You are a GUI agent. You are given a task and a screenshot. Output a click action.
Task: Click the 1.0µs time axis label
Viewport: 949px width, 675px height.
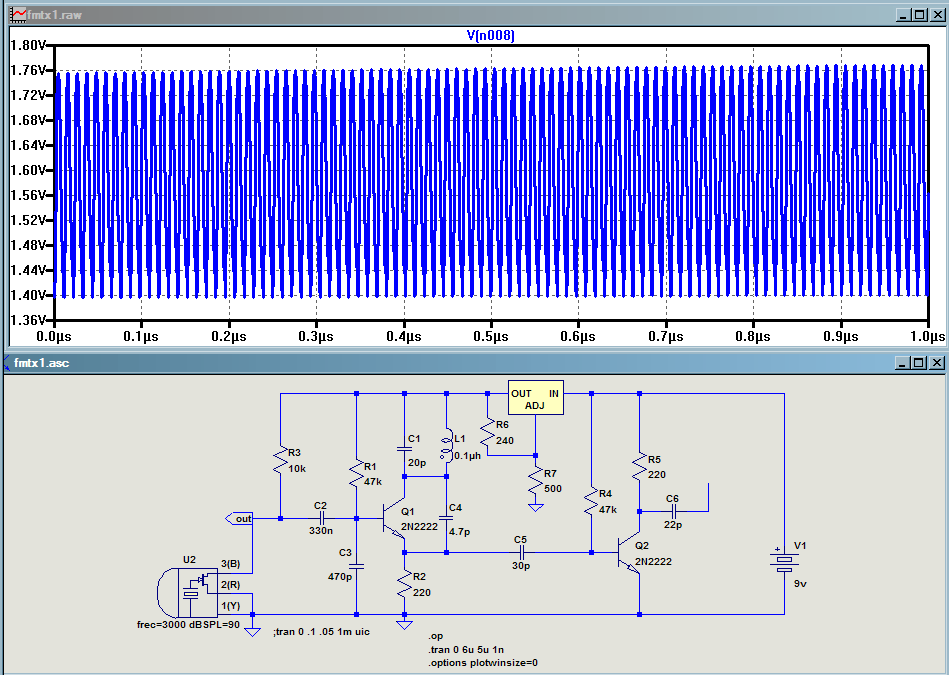coord(927,336)
